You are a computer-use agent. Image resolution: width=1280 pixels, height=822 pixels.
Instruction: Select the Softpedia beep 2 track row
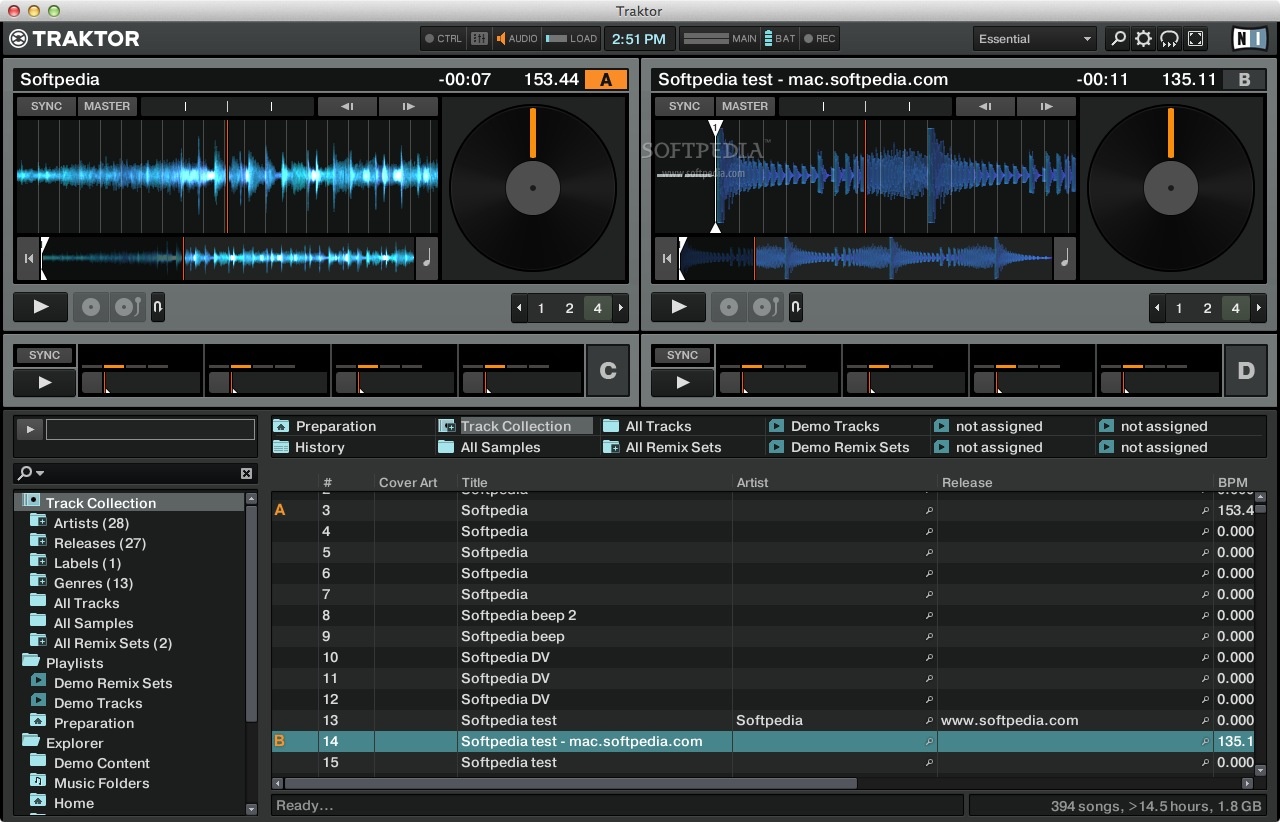tap(518, 615)
